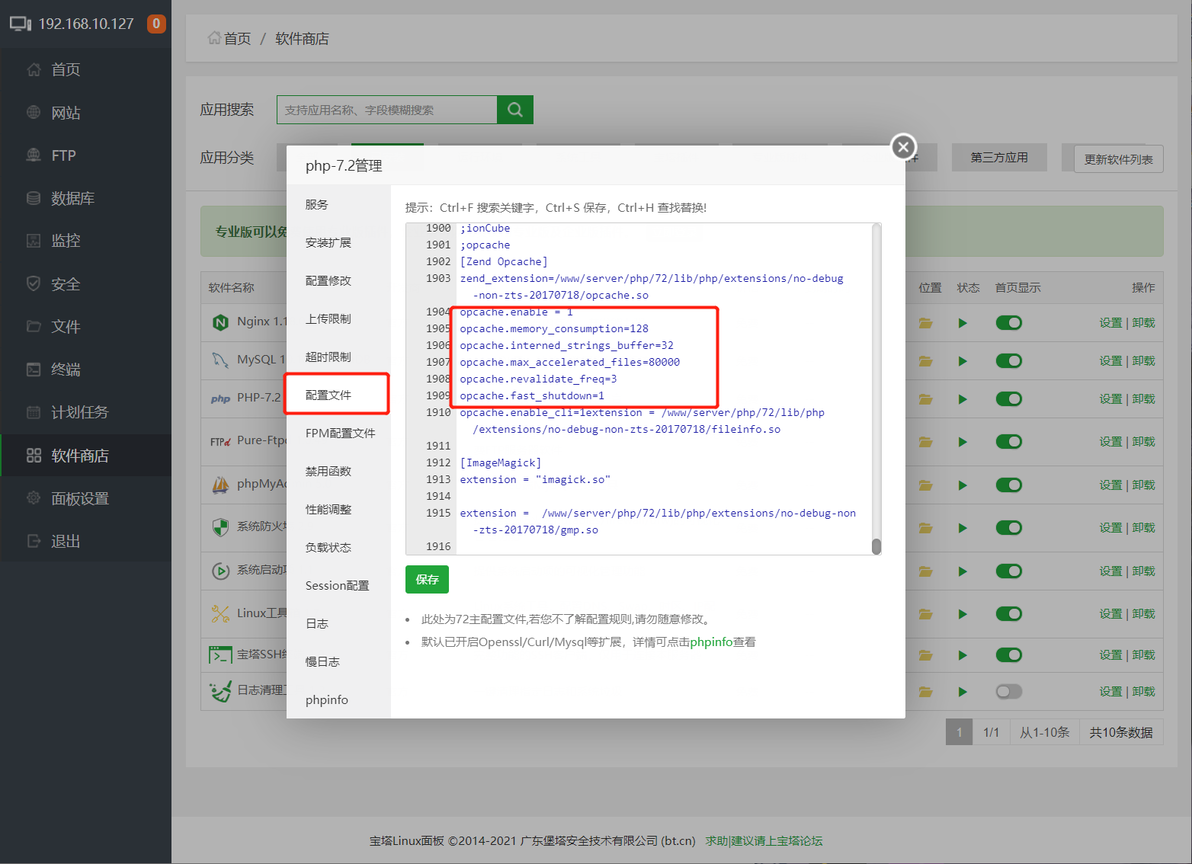Click the 更新软件列表 button
This screenshot has width=1192, height=864.
click(1118, 159)
